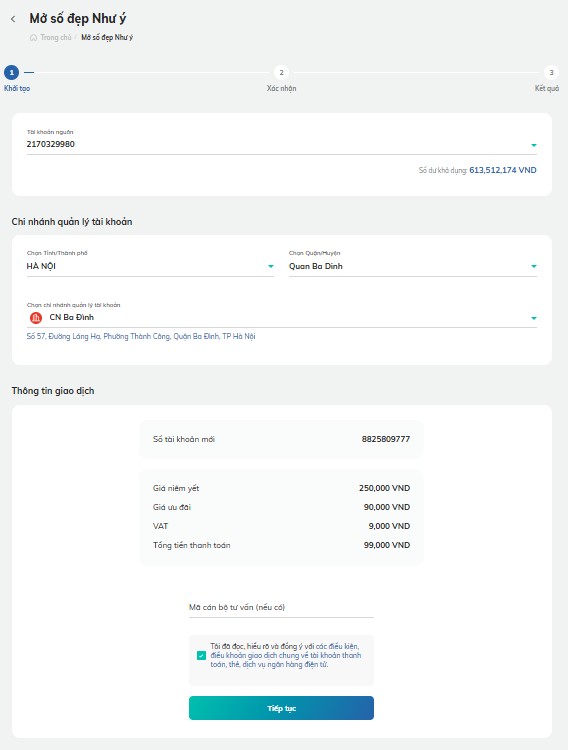This screenshot has height=750, width=568.
Task: Click the Xác nhận step label
Action: pyautogui.click(x=281, y=88)
